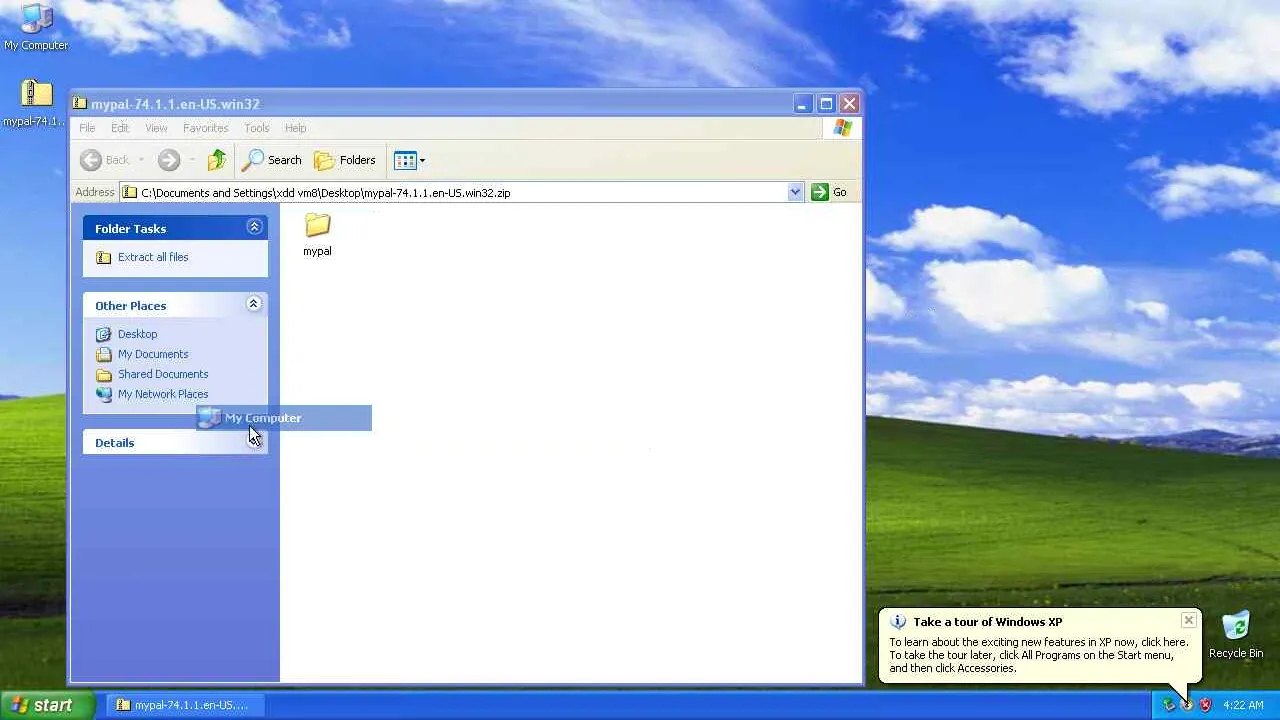Click the Take a tour of Windows XP balloon text
This screenshot has height=720, width=1280.
point(988,622)
